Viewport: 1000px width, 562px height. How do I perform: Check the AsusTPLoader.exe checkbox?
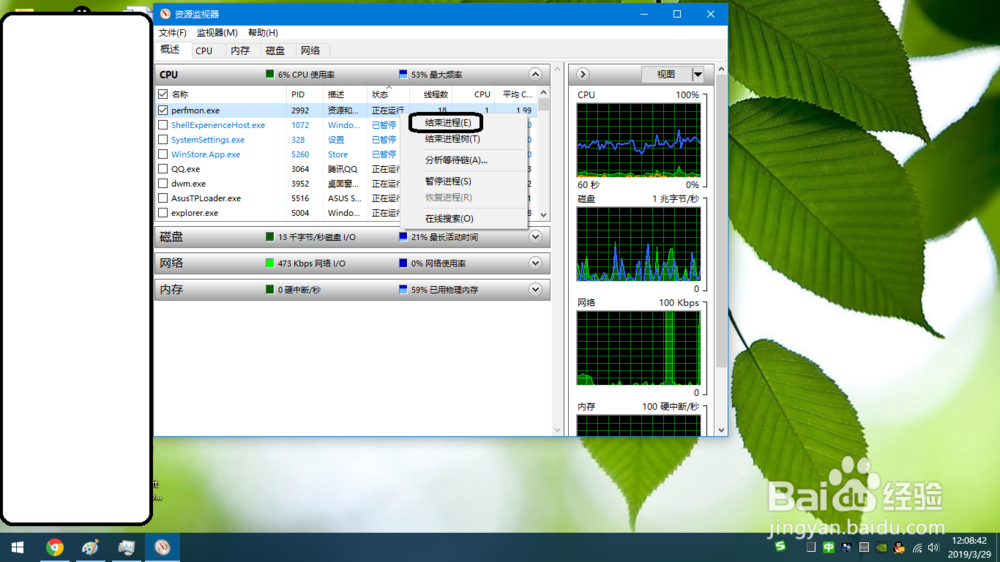point(163,198)
